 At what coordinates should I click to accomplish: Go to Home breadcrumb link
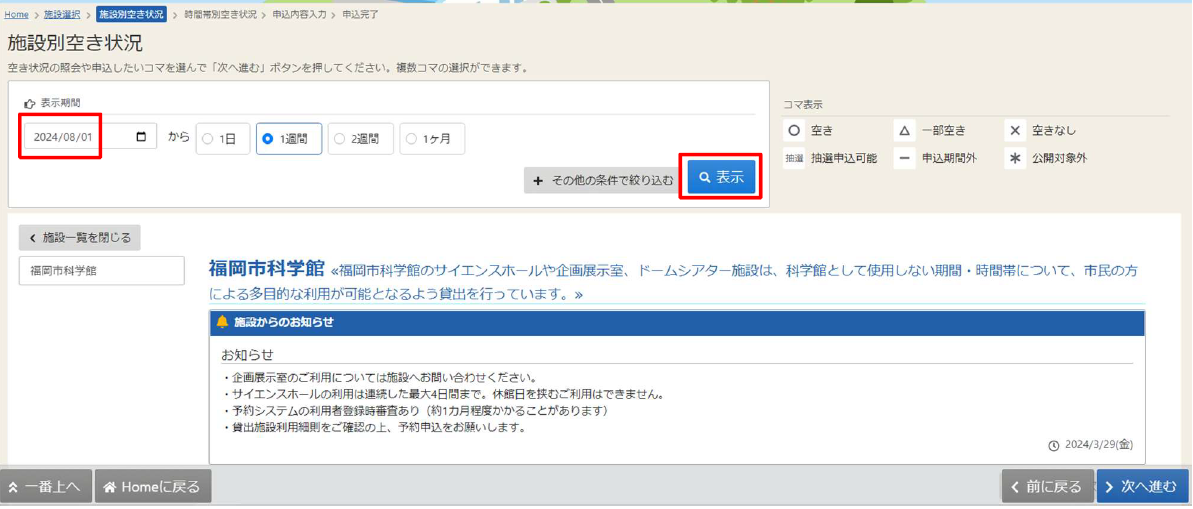[17, 14]
